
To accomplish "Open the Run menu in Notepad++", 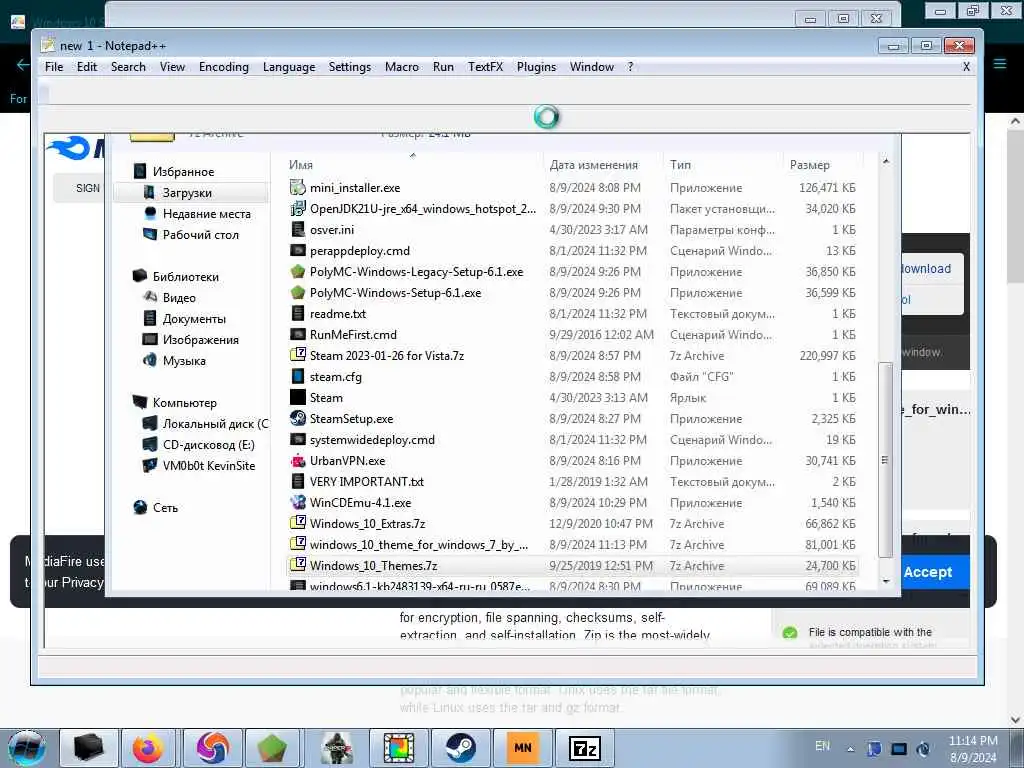I will [x=443, y=67].
